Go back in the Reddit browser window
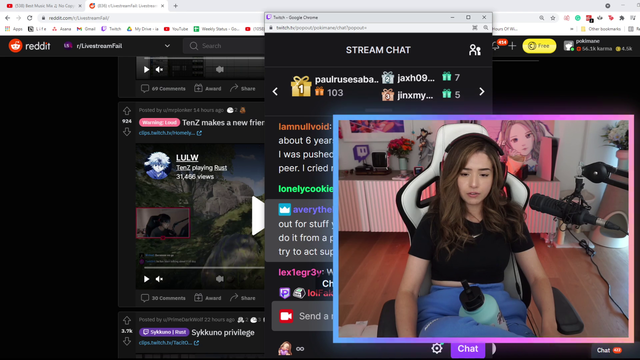Screen dimensions: 640x360 click(7, 18)
